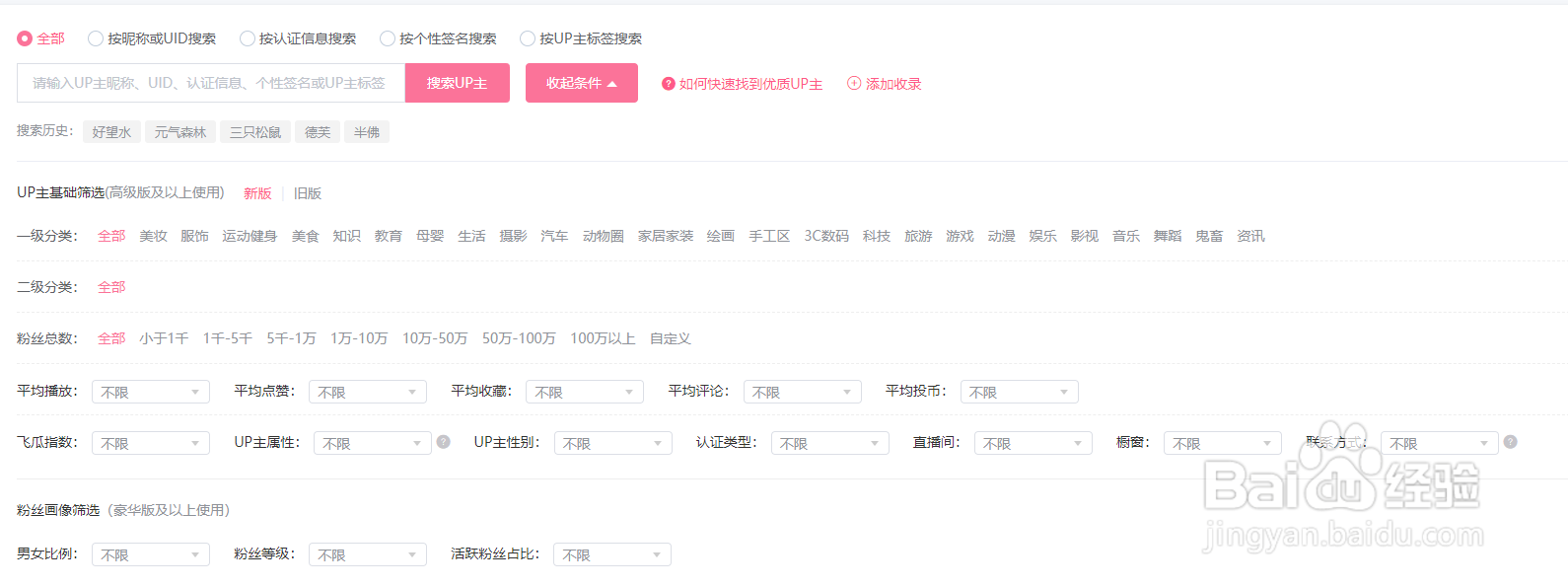Viewport: 1568px width, 588px height.
Task: Open the UP主性别 dropdown
Action: 613,443
